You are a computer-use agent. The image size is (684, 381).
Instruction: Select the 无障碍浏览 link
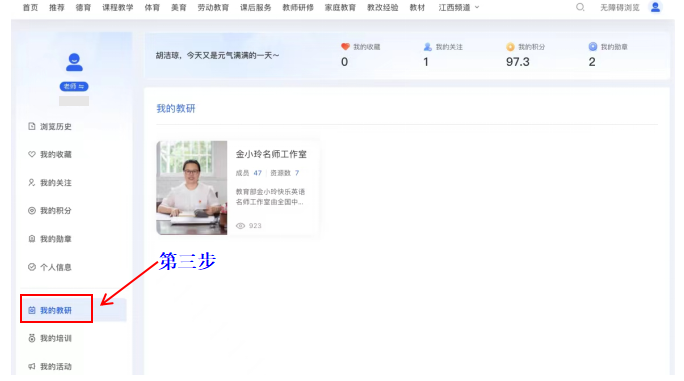(620, 7)
